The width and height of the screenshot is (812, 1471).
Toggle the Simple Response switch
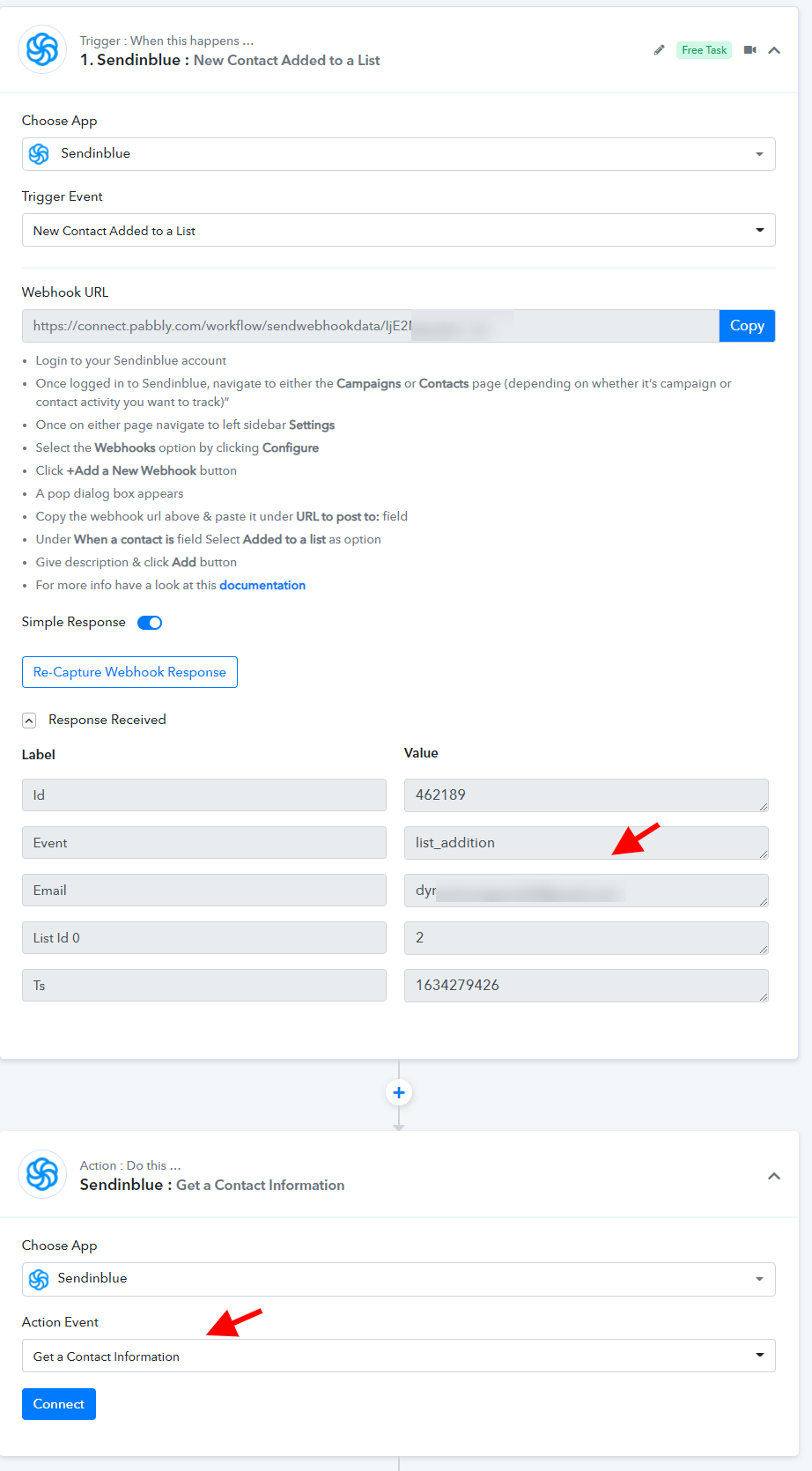click(x=150, y=623)
